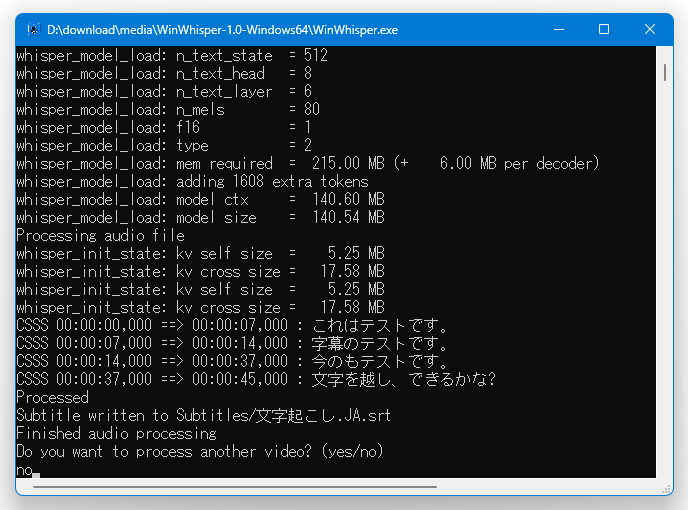
Task: Click the resize grip in window corner
Action: (666, 489)
